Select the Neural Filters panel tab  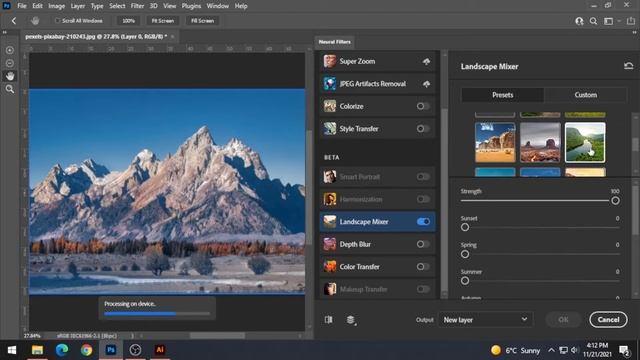[334, 42]
